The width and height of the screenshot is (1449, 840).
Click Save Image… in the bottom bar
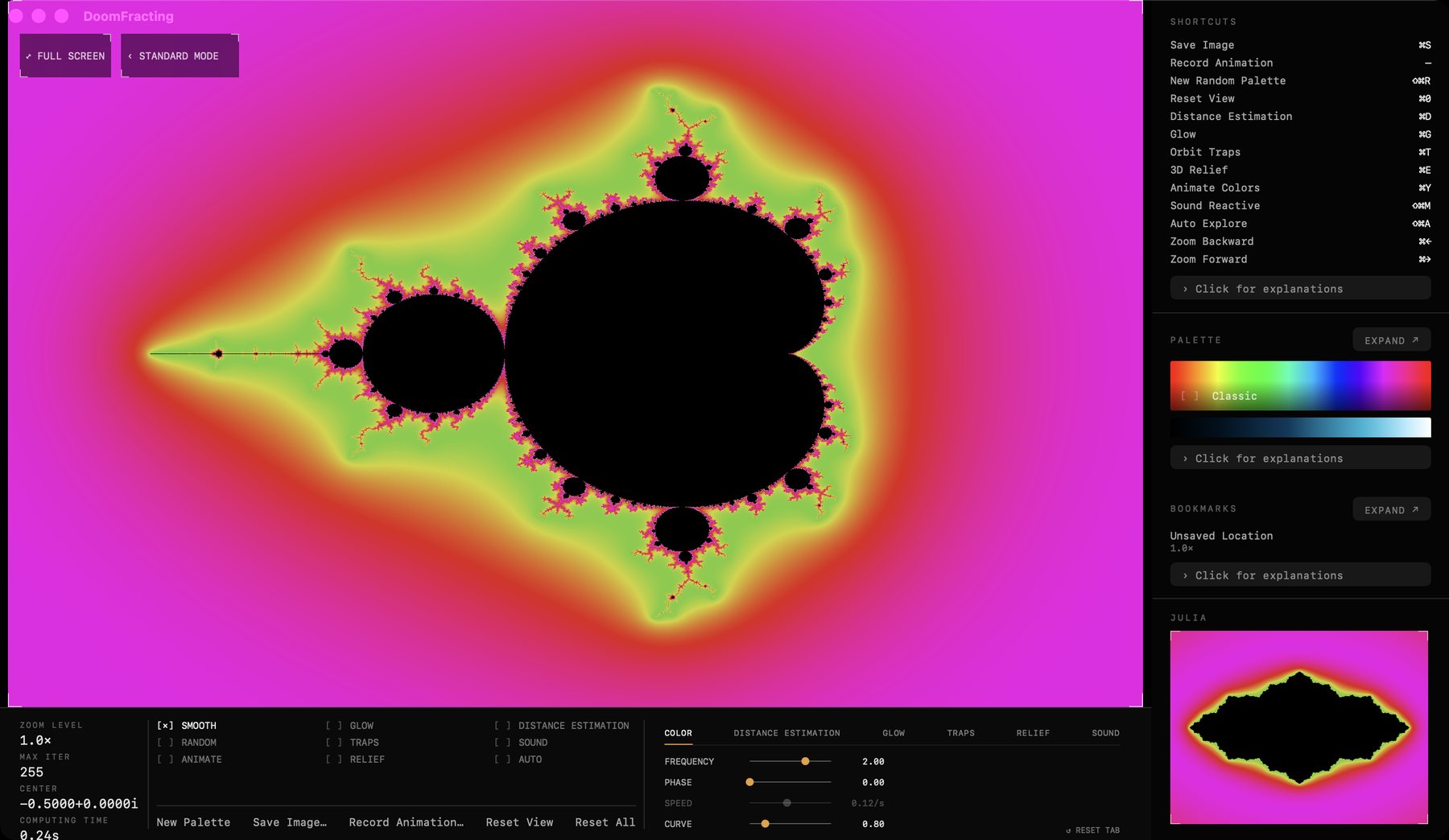pyautogui.click(x=290, y=822)
